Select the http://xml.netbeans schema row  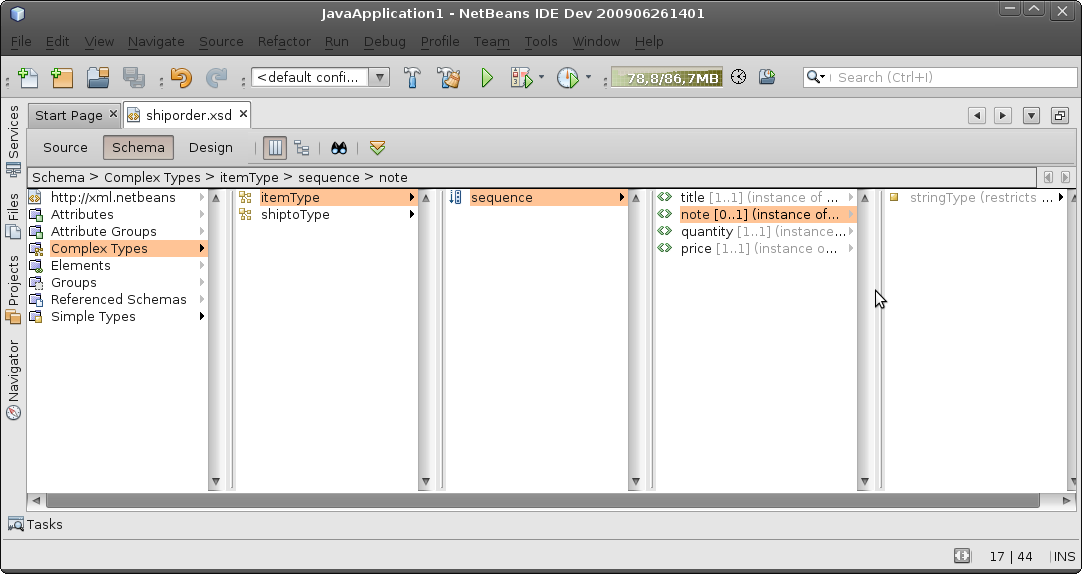pyautogui.click(x=117, y=197)
